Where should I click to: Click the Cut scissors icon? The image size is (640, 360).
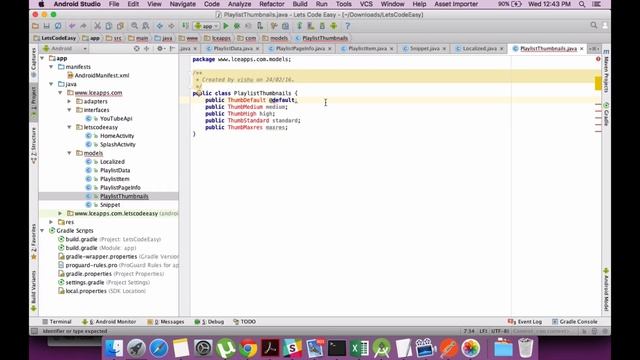click(x=97, y=26)
